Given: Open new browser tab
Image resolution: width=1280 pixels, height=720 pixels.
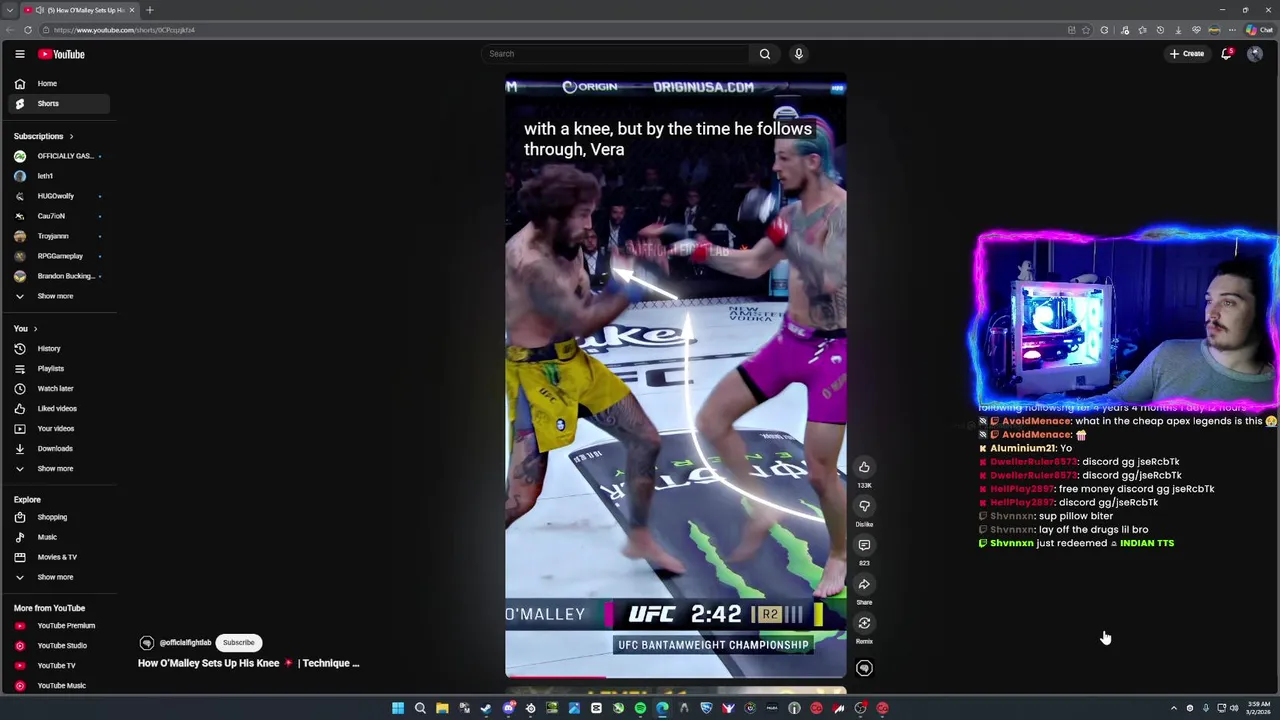Looking at the screenshot, I should [x=149, y=10].
